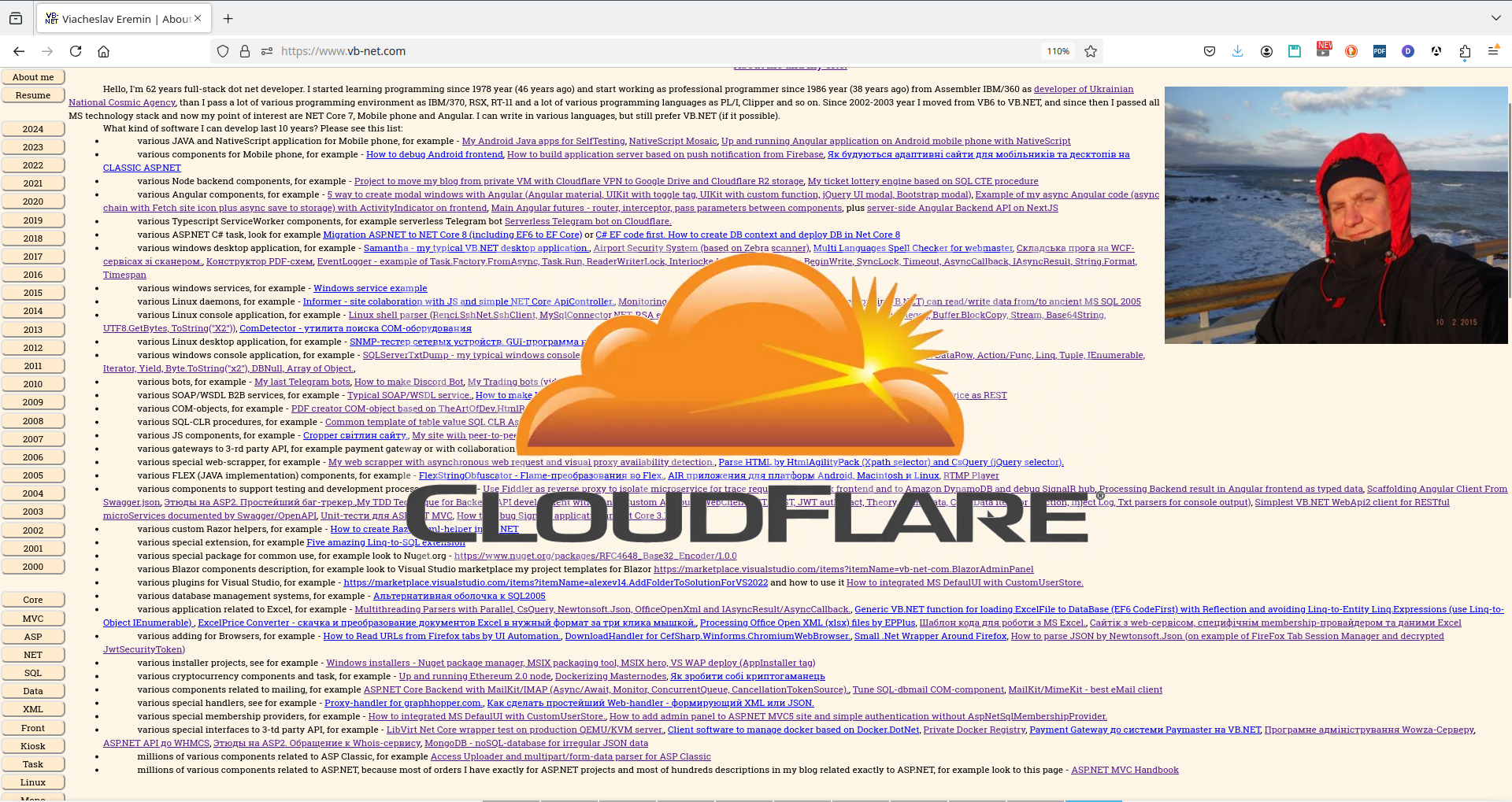Open the About me sidebar item
This screenshot has height=802, width=1512.
pos(33,77)
